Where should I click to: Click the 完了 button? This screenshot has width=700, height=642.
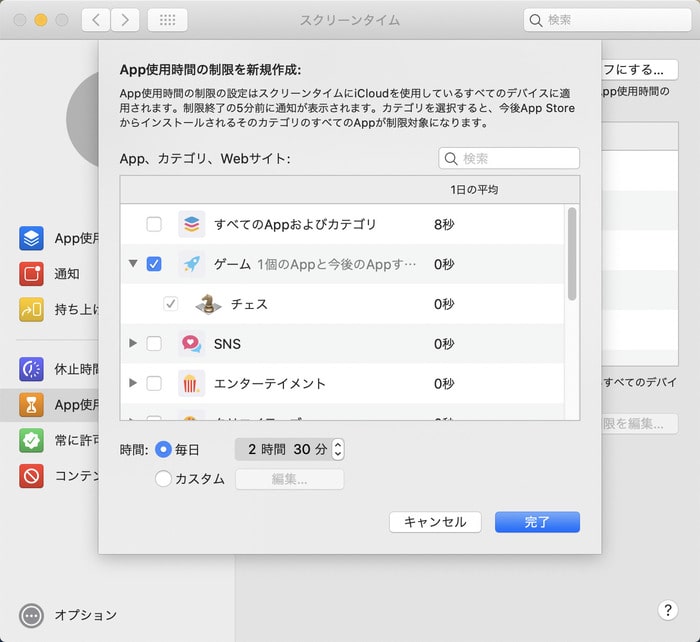[537, 522]
